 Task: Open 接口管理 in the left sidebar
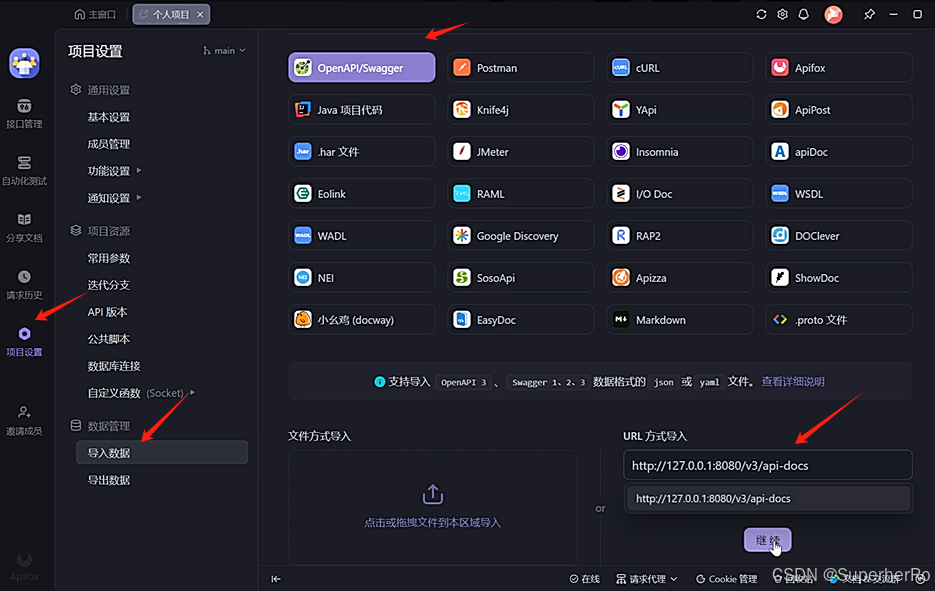(x=24, y=112)
